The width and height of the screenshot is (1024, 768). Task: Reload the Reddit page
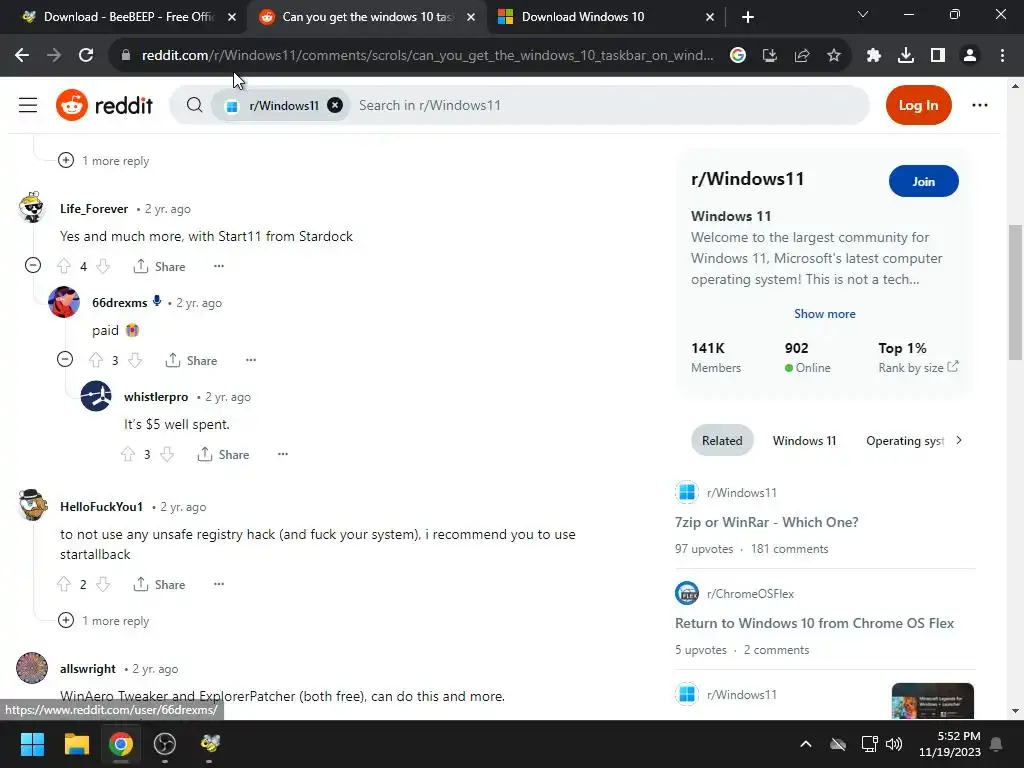click(x=86, y=56)
